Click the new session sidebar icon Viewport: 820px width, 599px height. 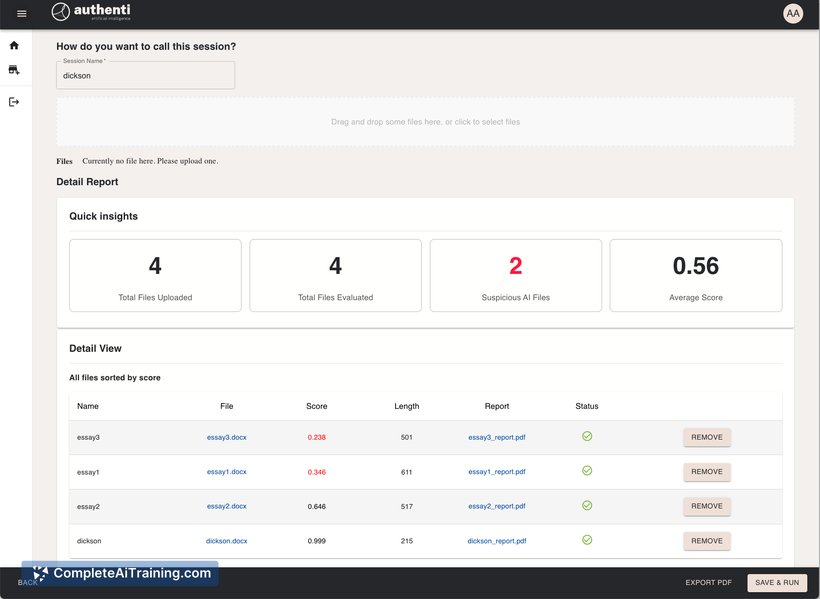tap(14, 70)
